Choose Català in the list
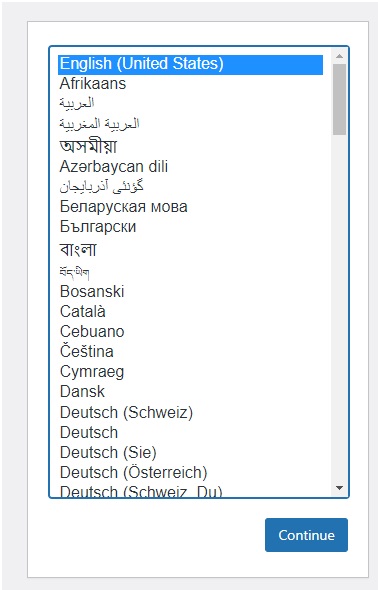 coord(82,311)
